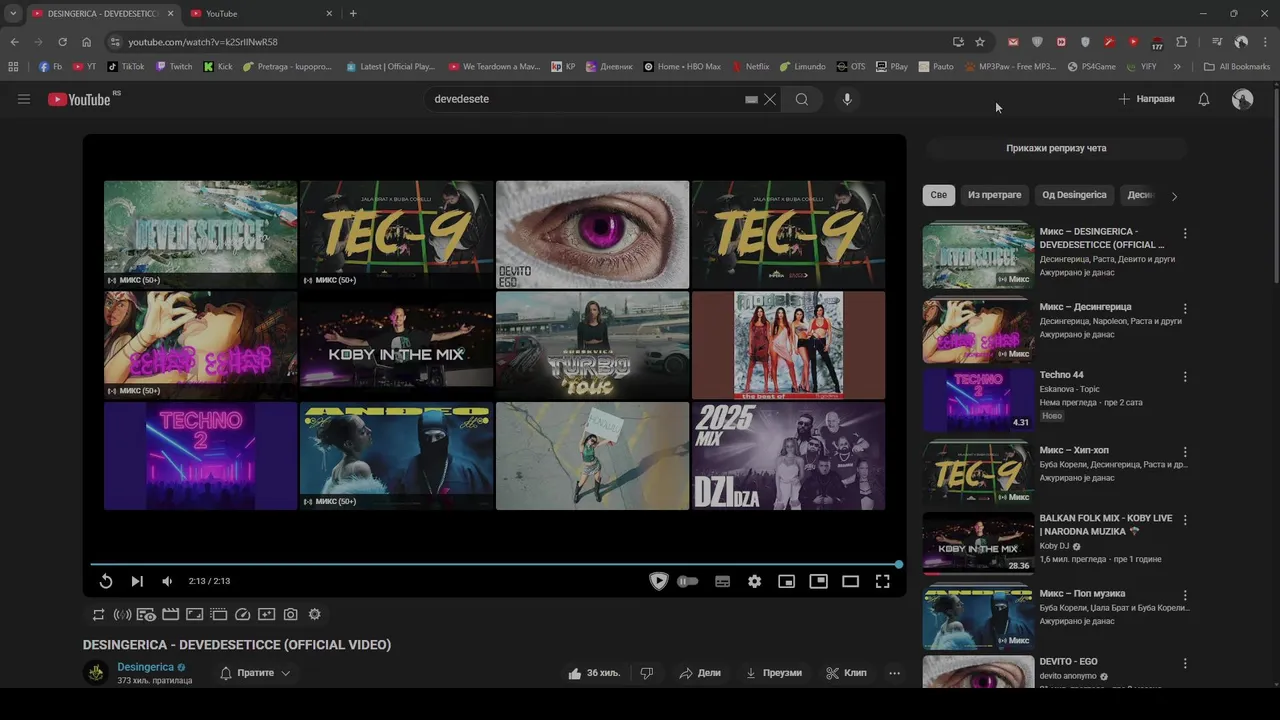The height and width of the screenshot is (720, 1280).
Task: Open the on-screen keyboard icon in search
Action: [751, 99]
